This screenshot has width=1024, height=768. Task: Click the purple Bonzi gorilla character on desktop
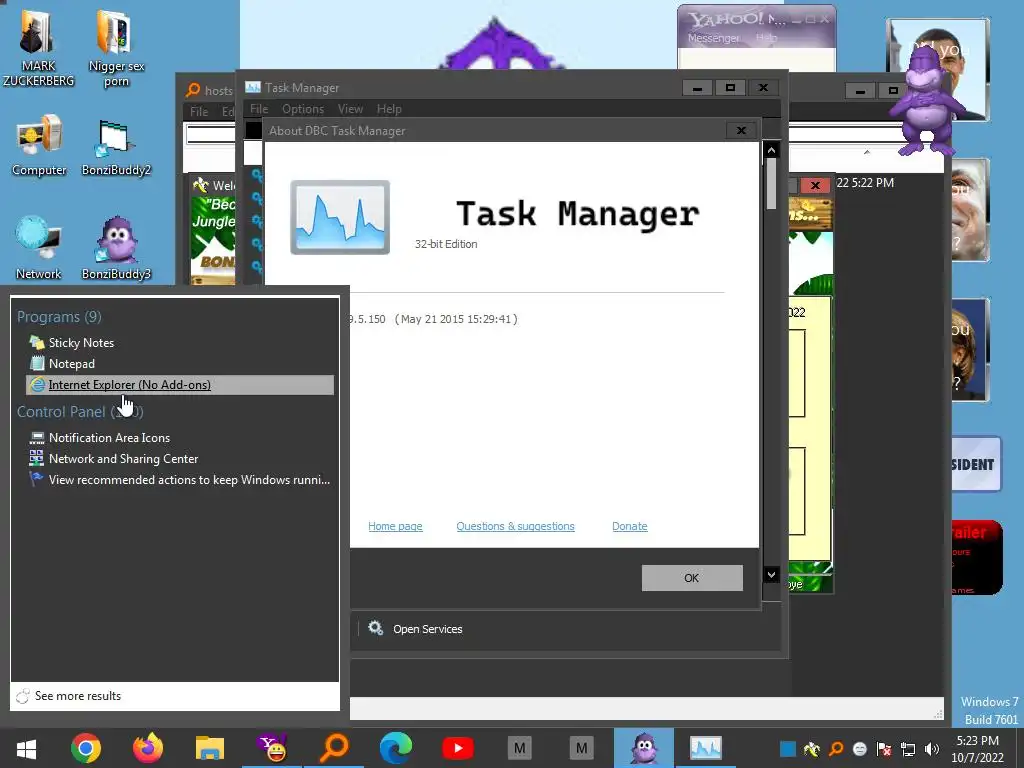tap(926, 101)
